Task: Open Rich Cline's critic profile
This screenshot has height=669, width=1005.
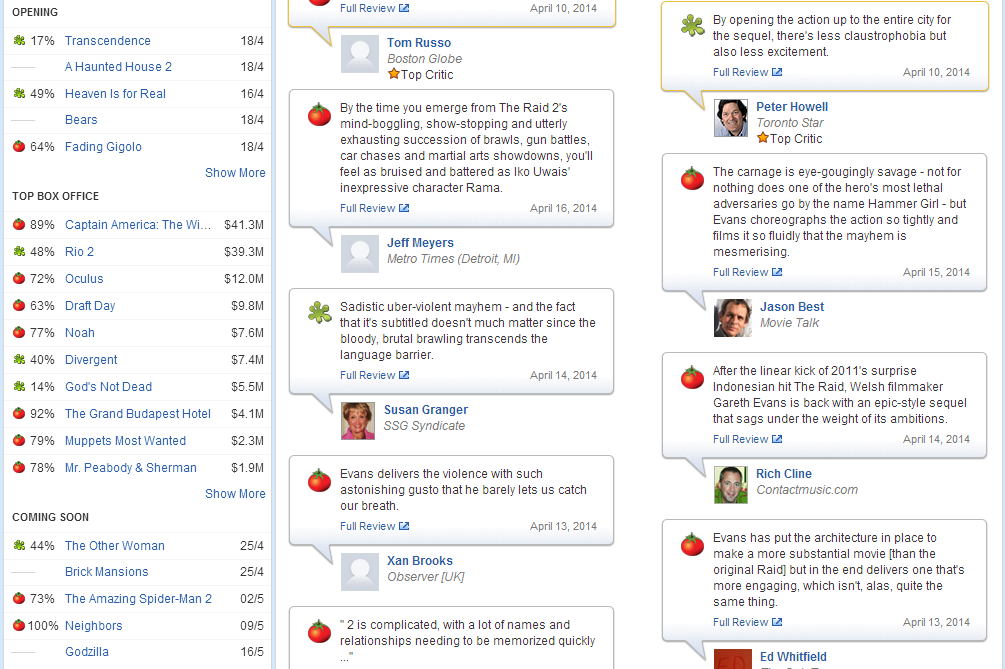Action: (x=784, y=474)
